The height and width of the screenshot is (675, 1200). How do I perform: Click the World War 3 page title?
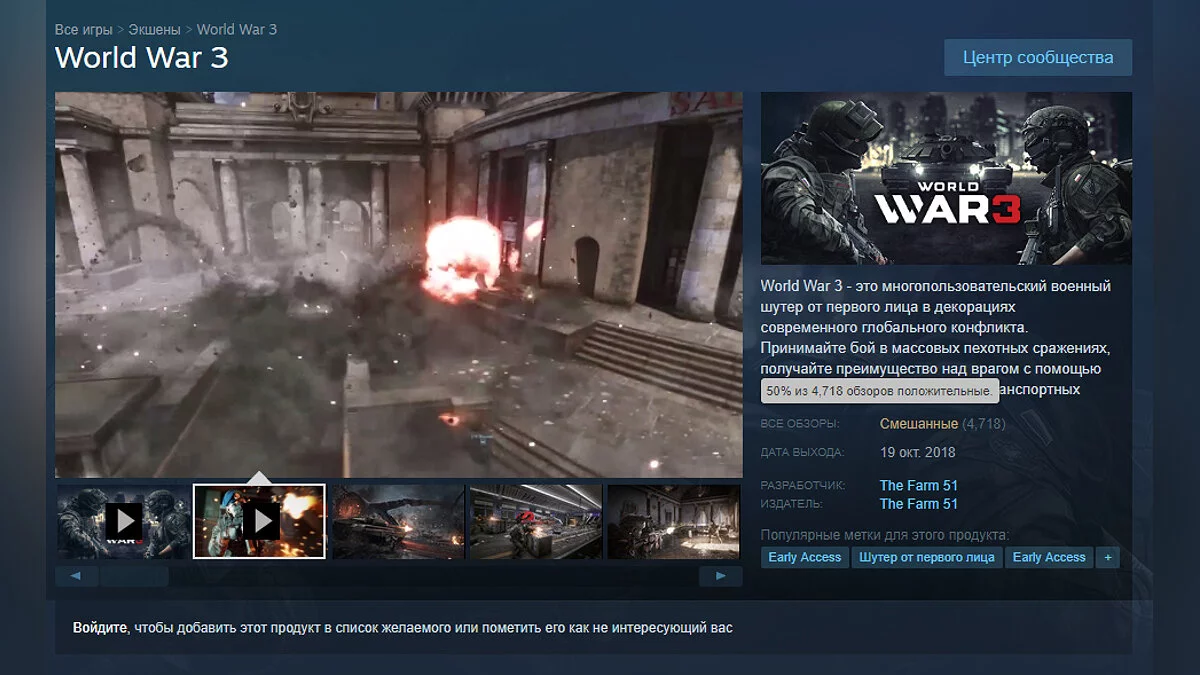pyautogui.click(x=142, y=57)
